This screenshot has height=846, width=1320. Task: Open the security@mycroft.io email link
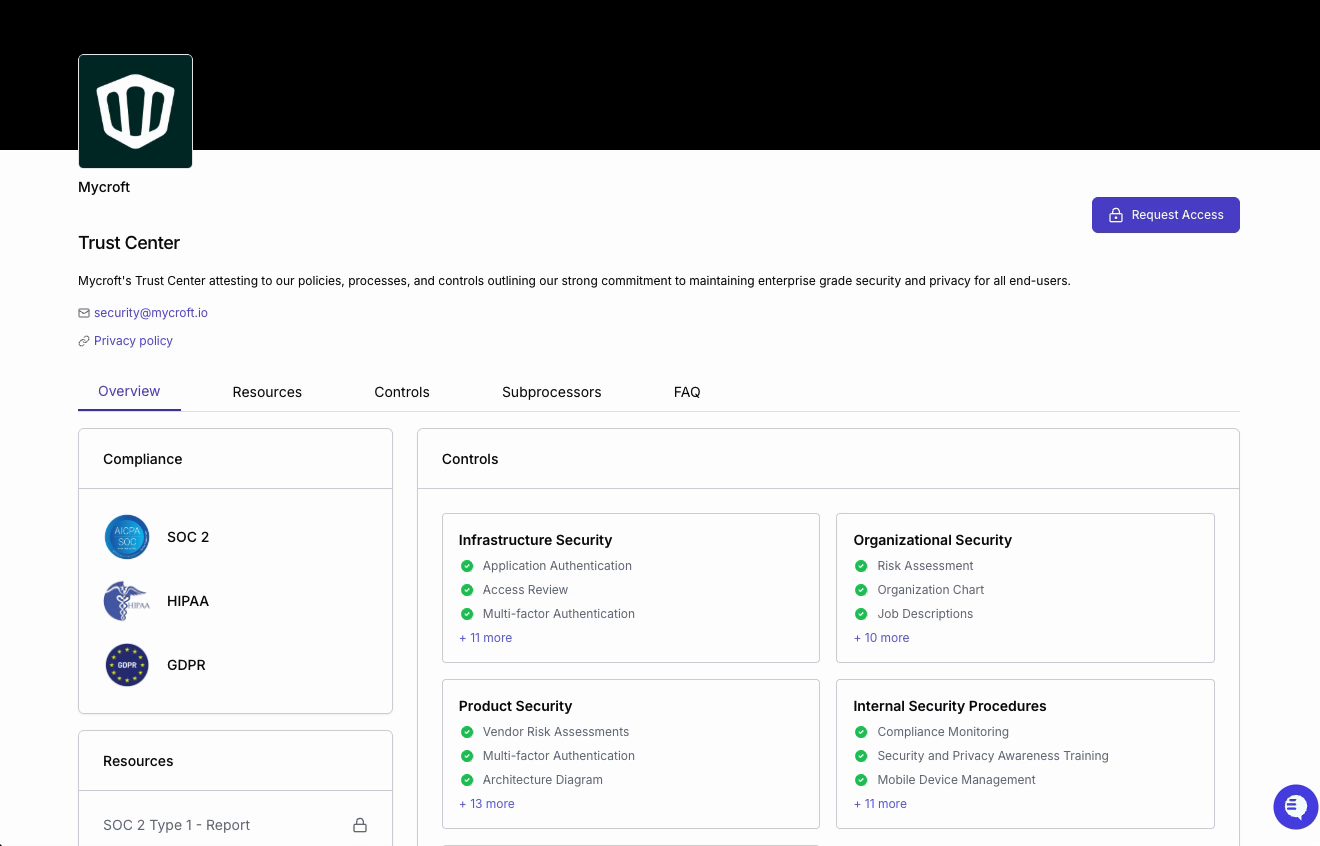151,313
